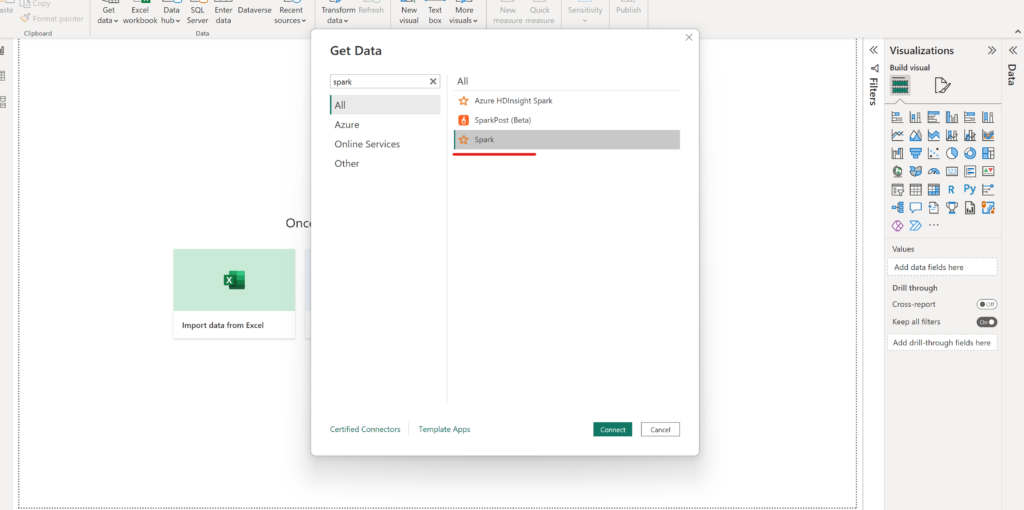Click the Add data fields here well
This screenshot has width=1024, height=510.
(x=942, y=267)
